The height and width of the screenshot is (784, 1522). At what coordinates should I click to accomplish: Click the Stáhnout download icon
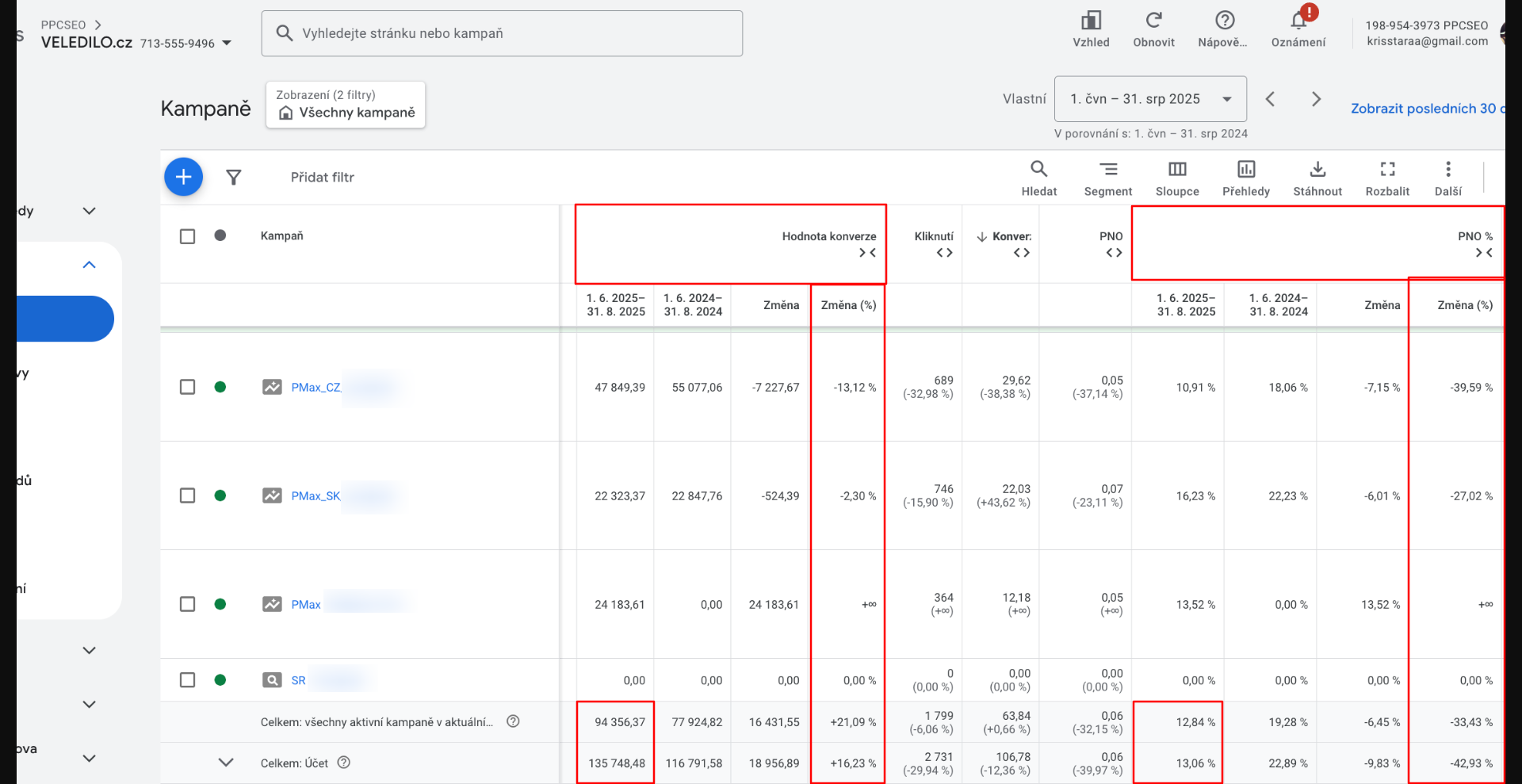point(1317,178)
